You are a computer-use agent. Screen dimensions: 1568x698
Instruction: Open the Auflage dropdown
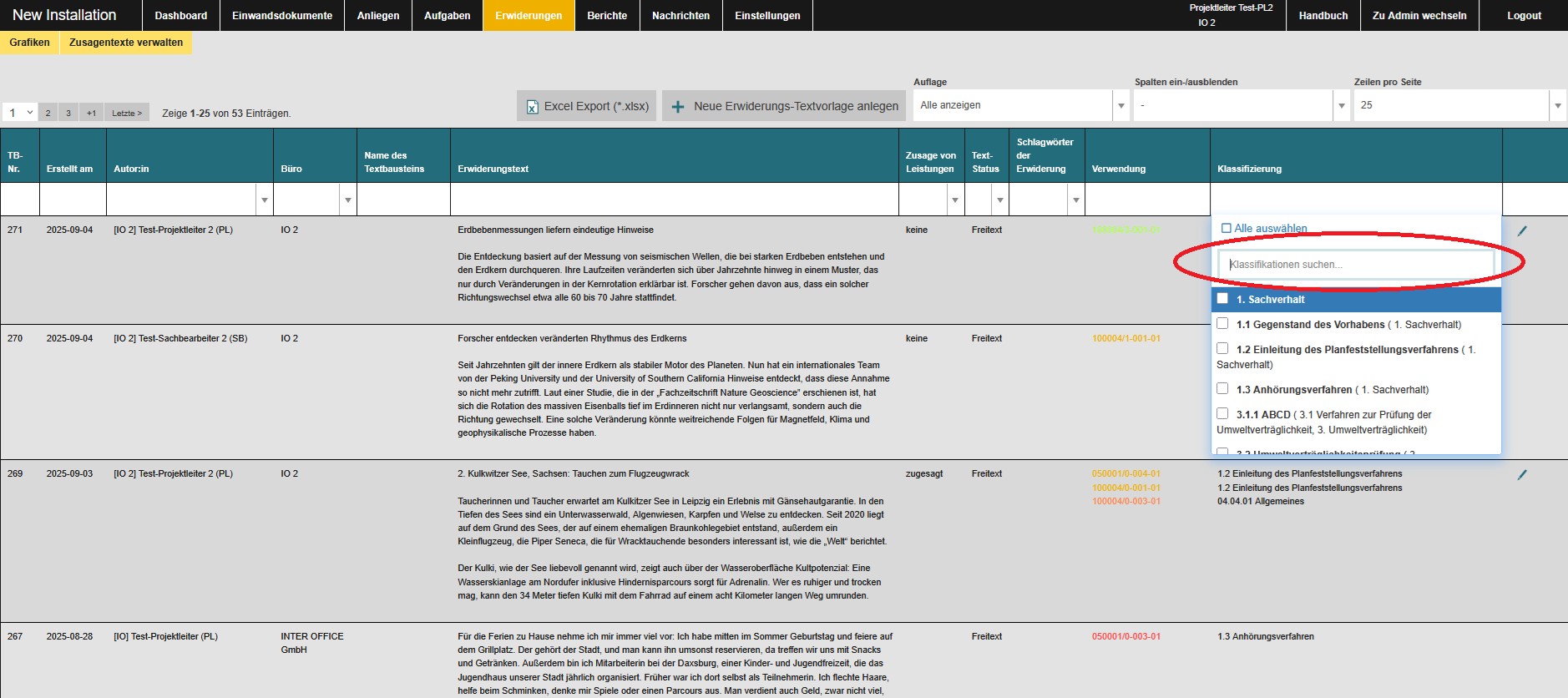tap(1120, 106)
